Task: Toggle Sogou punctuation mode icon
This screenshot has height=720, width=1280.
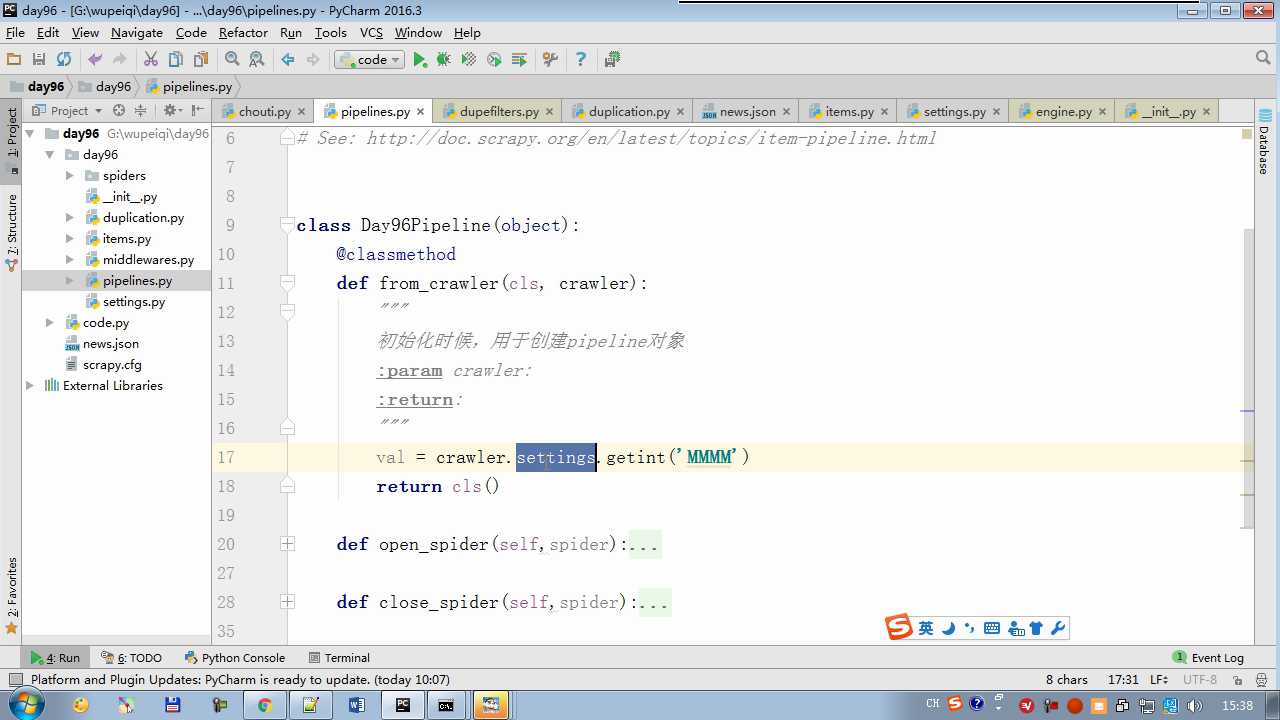Action: (969, 629)
